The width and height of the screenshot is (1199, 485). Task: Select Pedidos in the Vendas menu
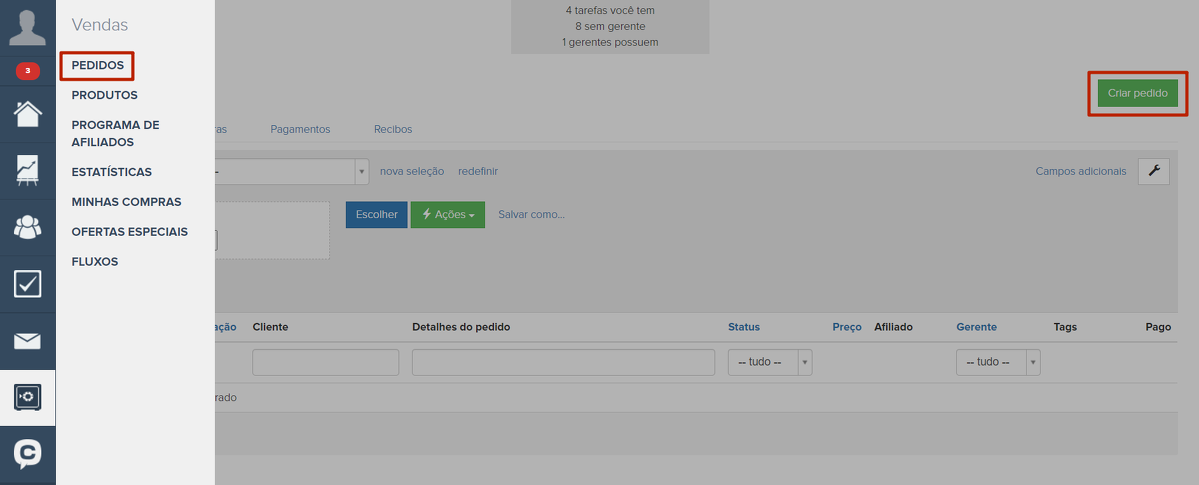click(x=97, y=66)
